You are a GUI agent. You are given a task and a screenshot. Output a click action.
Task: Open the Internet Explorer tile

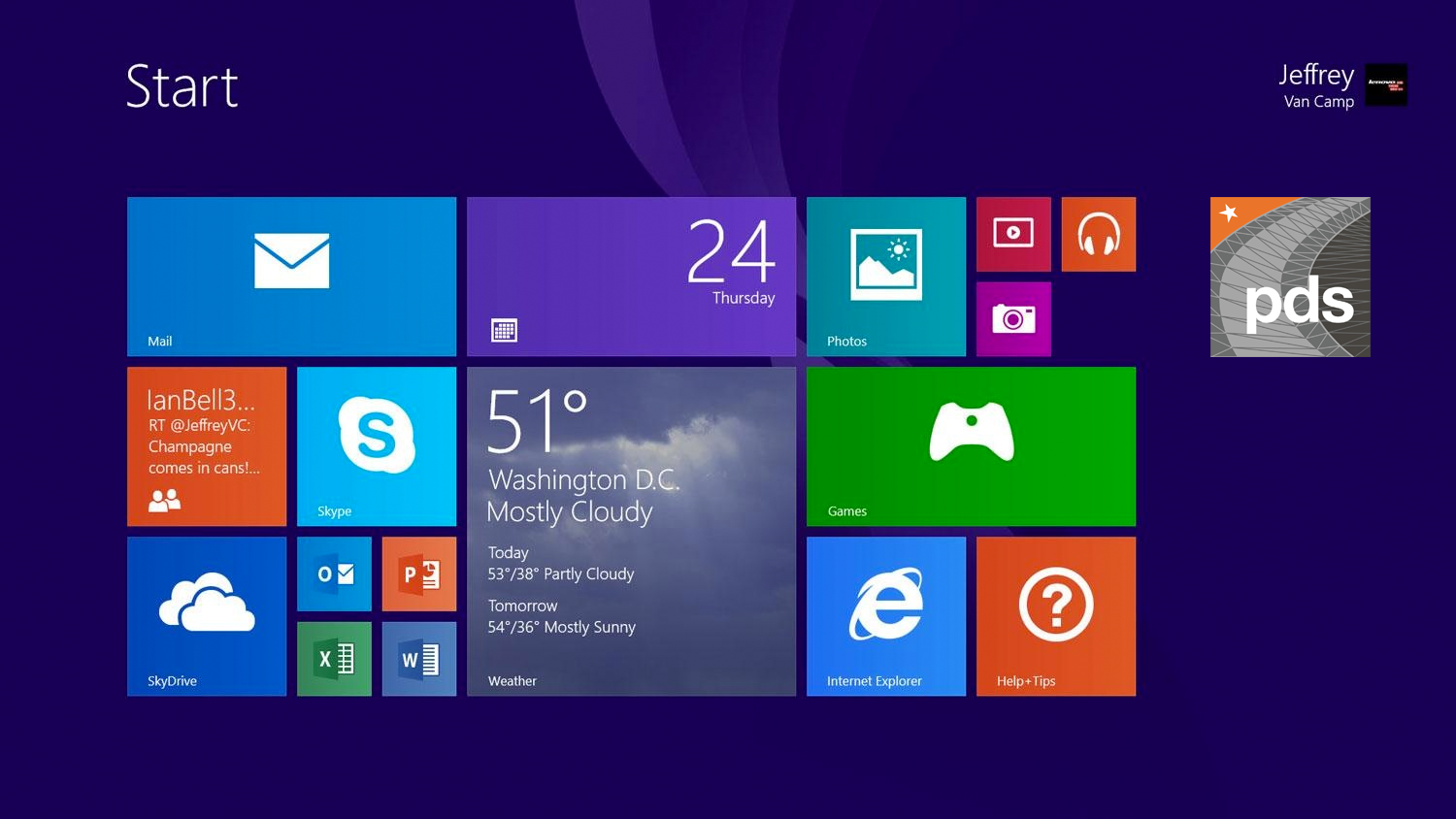(886, 616)
